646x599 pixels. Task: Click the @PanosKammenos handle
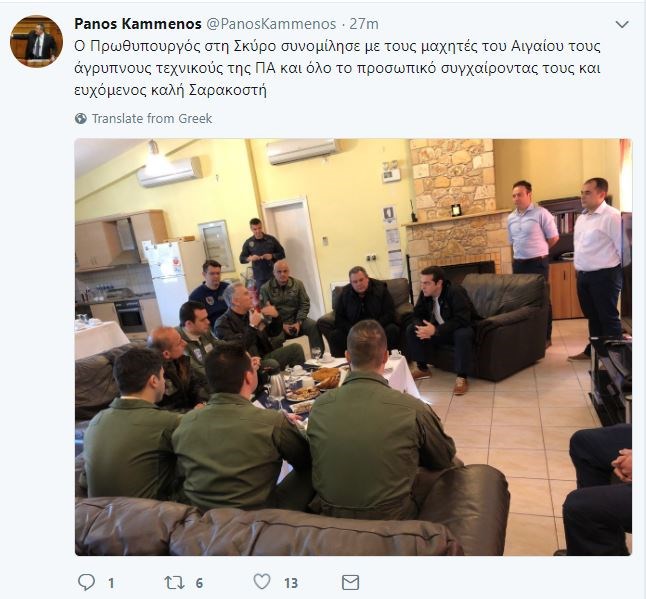point(271,24)
